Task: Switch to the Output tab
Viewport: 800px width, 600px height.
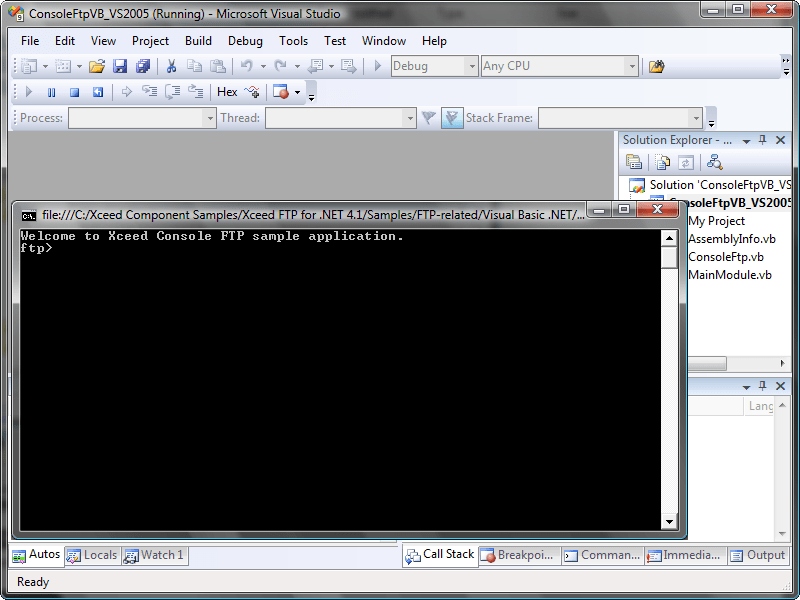Action: pos(762,555)
